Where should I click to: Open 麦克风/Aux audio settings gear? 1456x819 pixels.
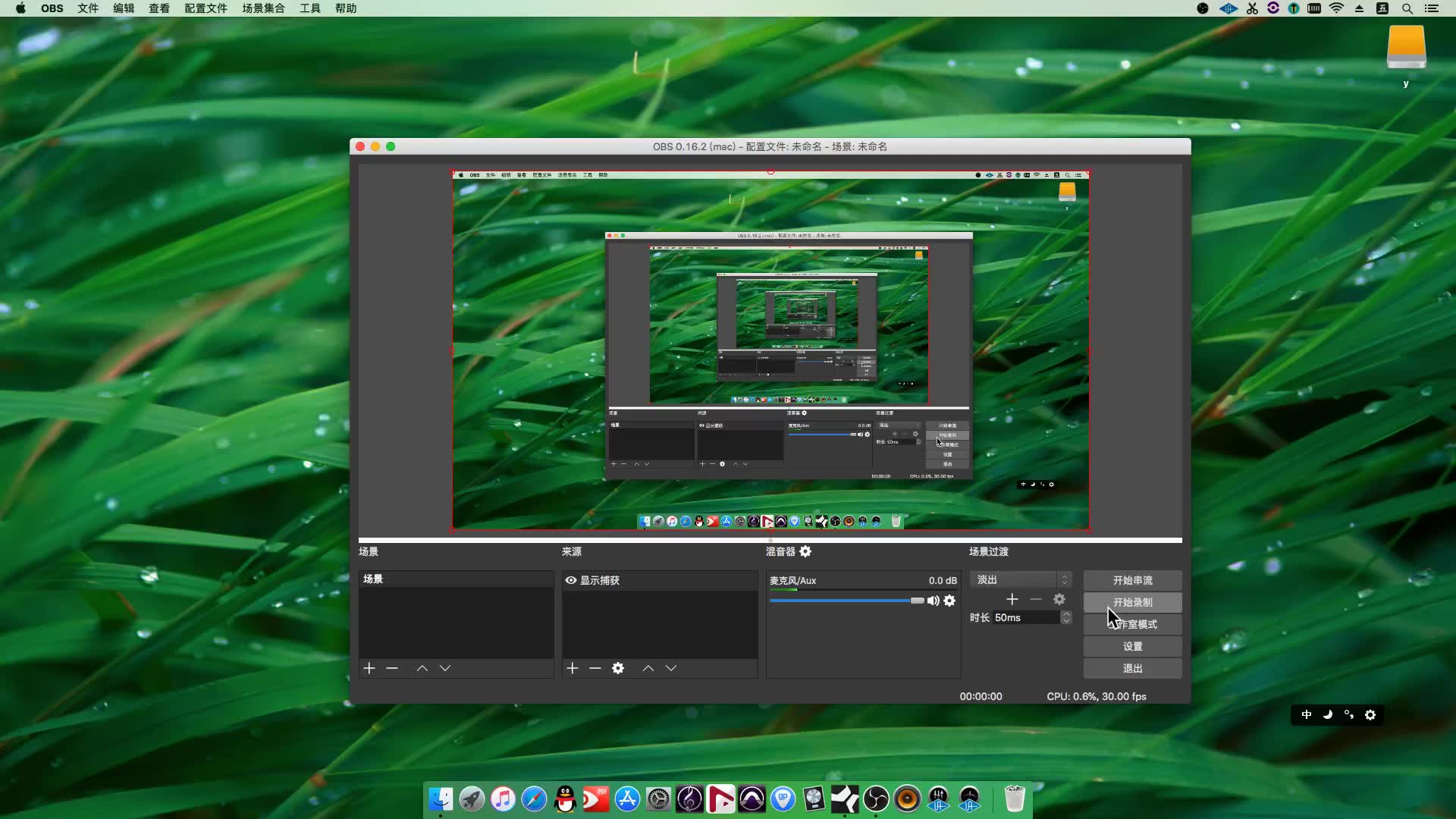coord(949,601)
